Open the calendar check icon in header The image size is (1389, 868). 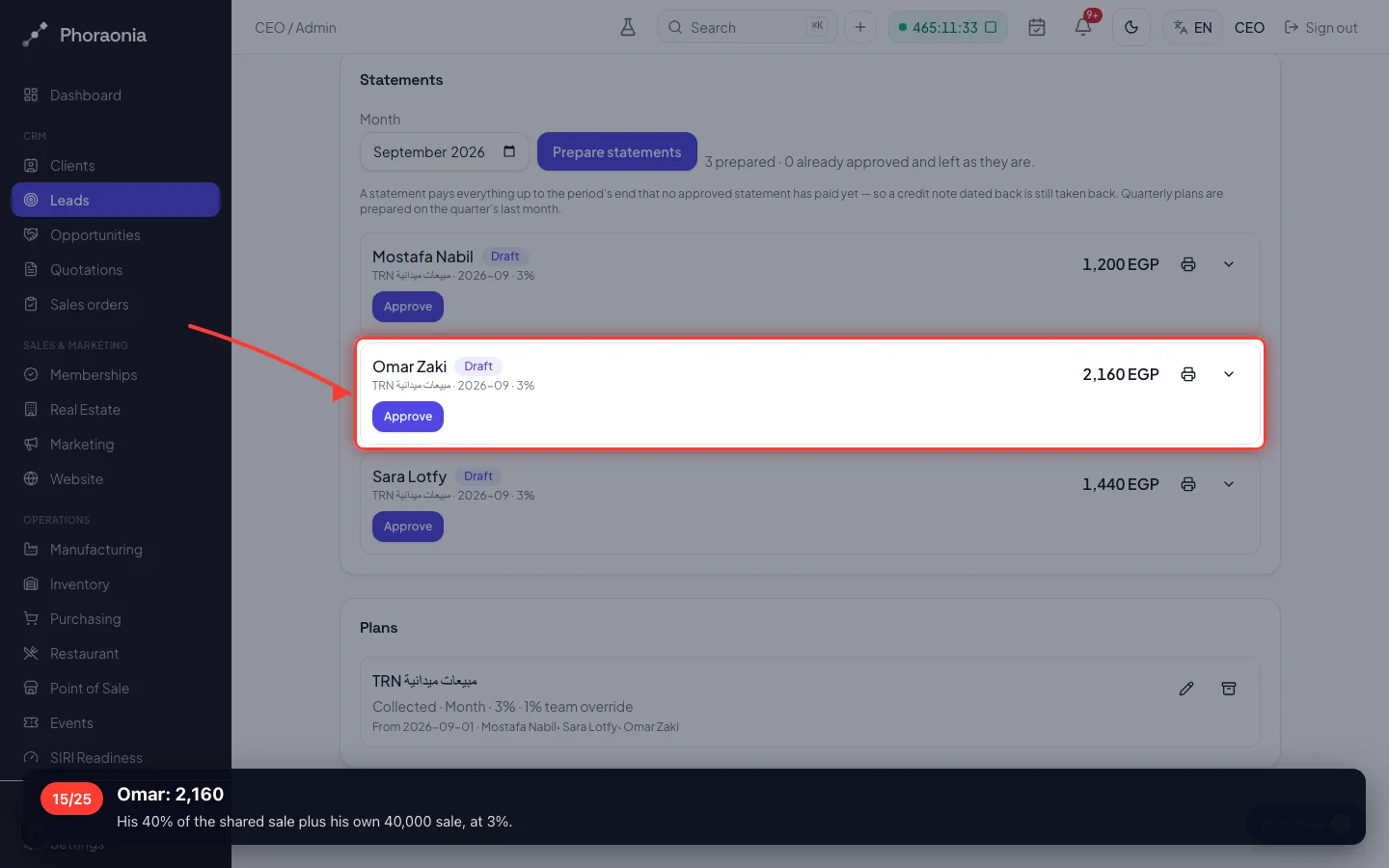pos(1037,27)
